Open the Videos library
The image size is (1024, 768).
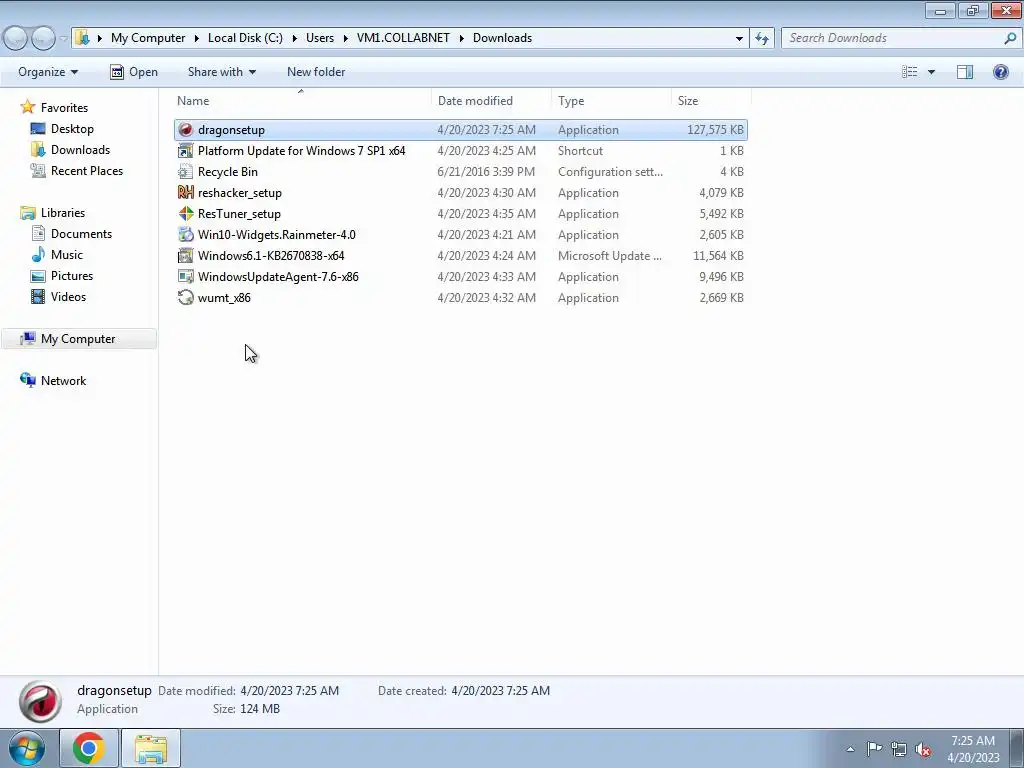pyautogui.click(x=68, y=296)
